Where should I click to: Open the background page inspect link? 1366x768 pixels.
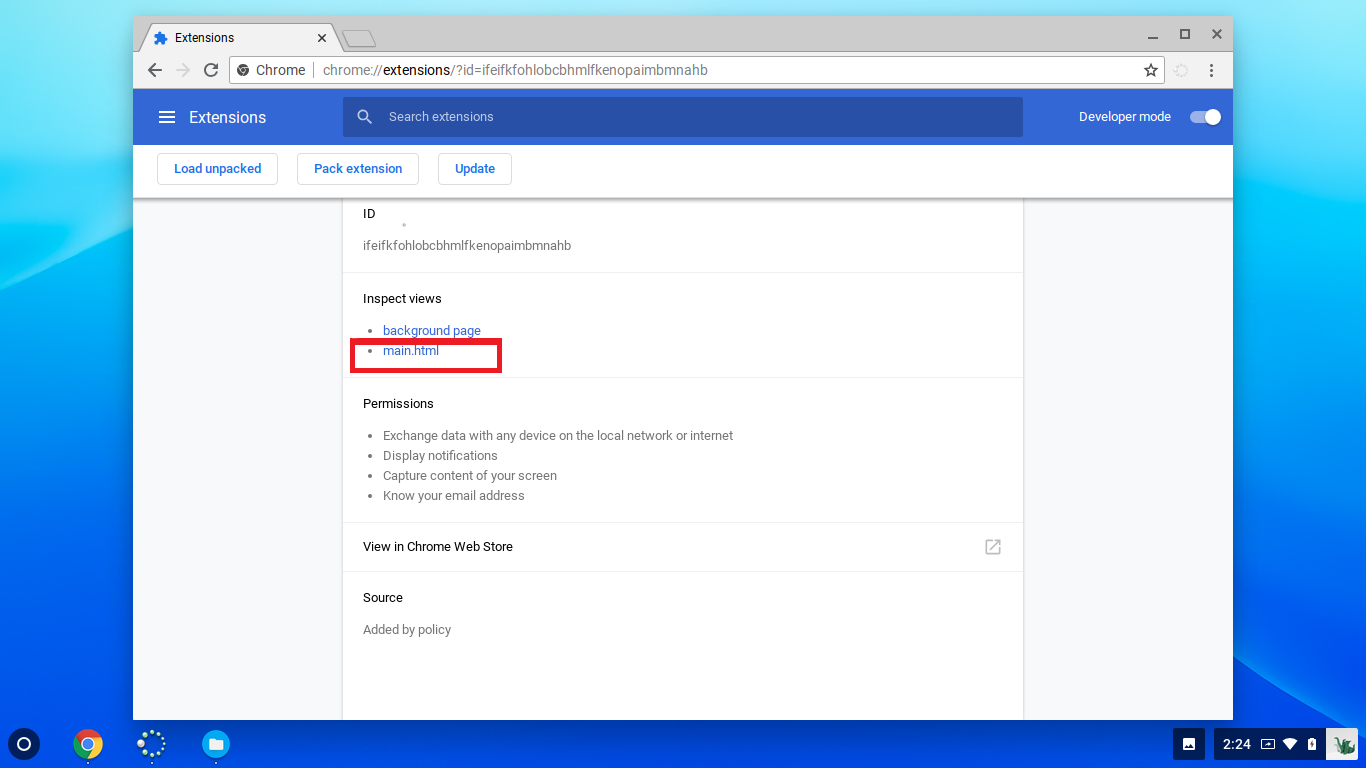(432, 331)
